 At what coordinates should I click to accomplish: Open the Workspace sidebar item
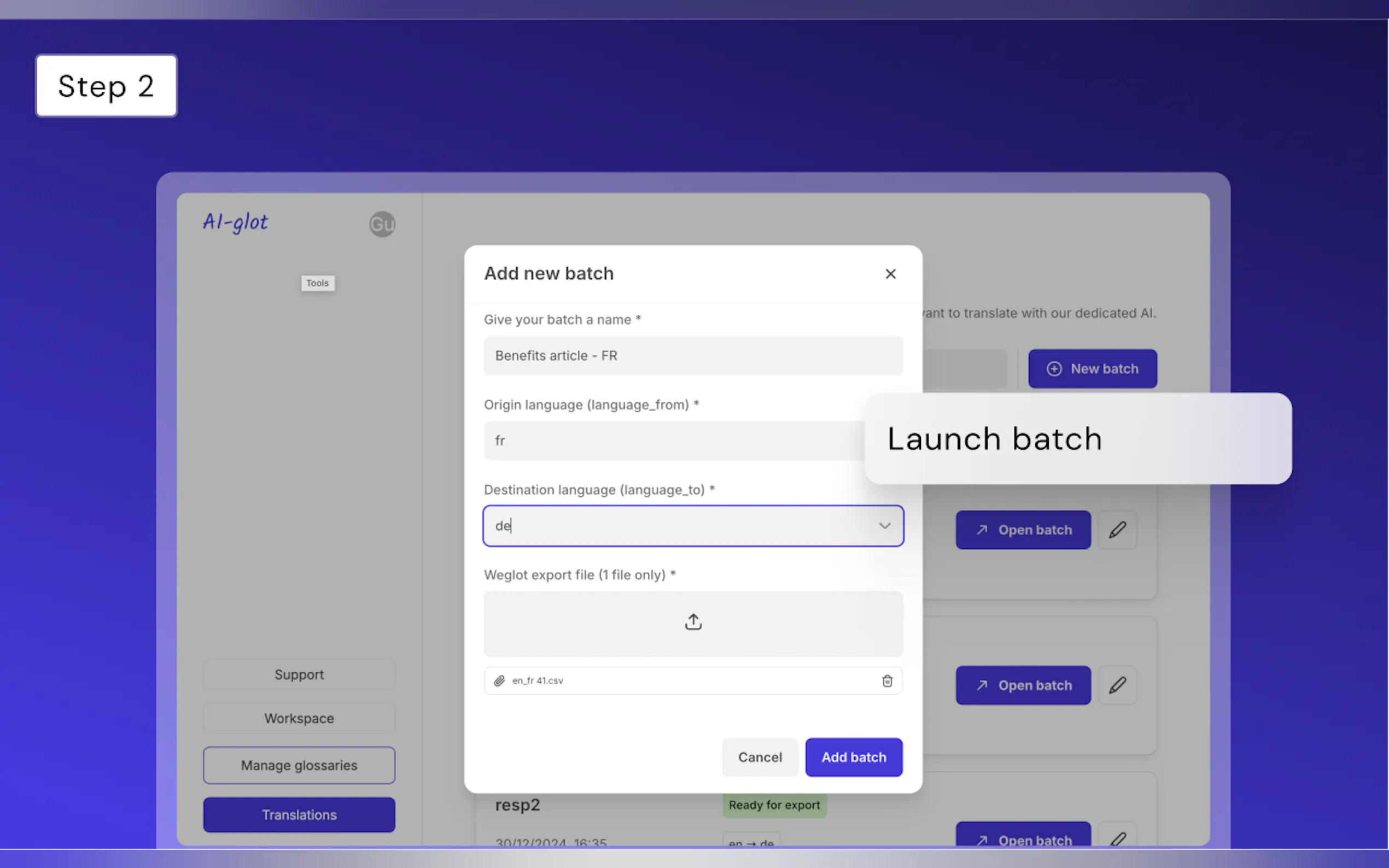click(x=299, y=718)
